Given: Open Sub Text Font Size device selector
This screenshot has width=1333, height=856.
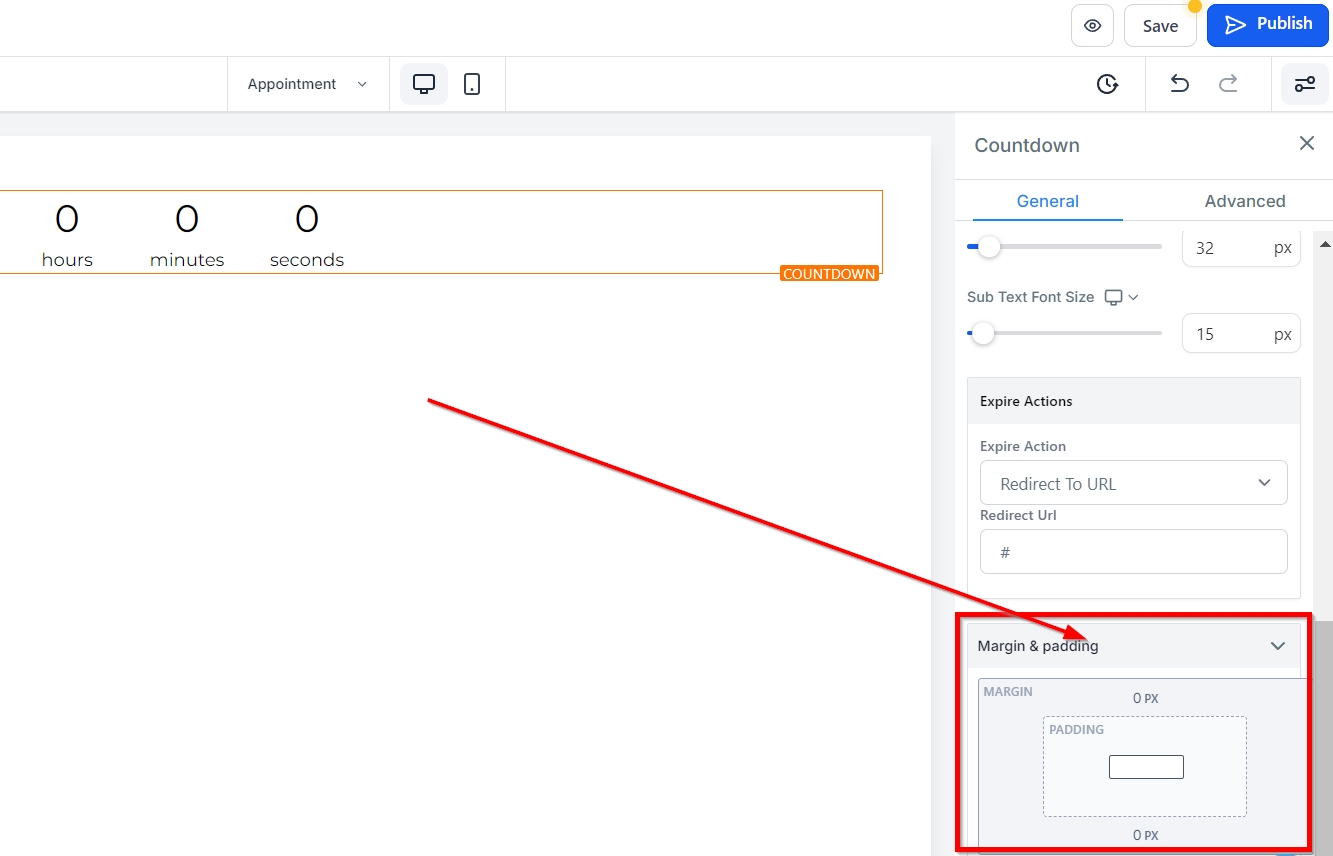Looking at the screenshot, I should click(x=1121, y=297).
